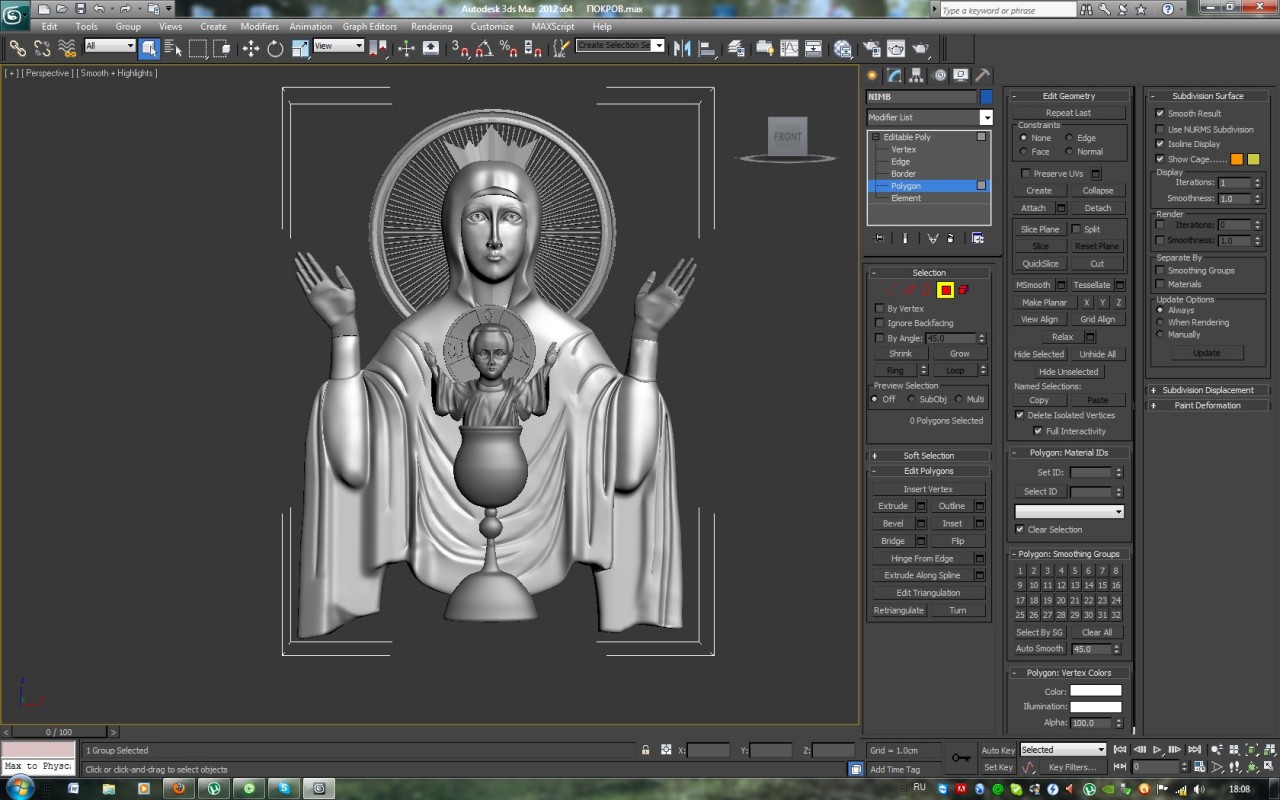Open the selection filter All dropdown
Viewport: 1280px width, 800px height.
click(109, 46)
